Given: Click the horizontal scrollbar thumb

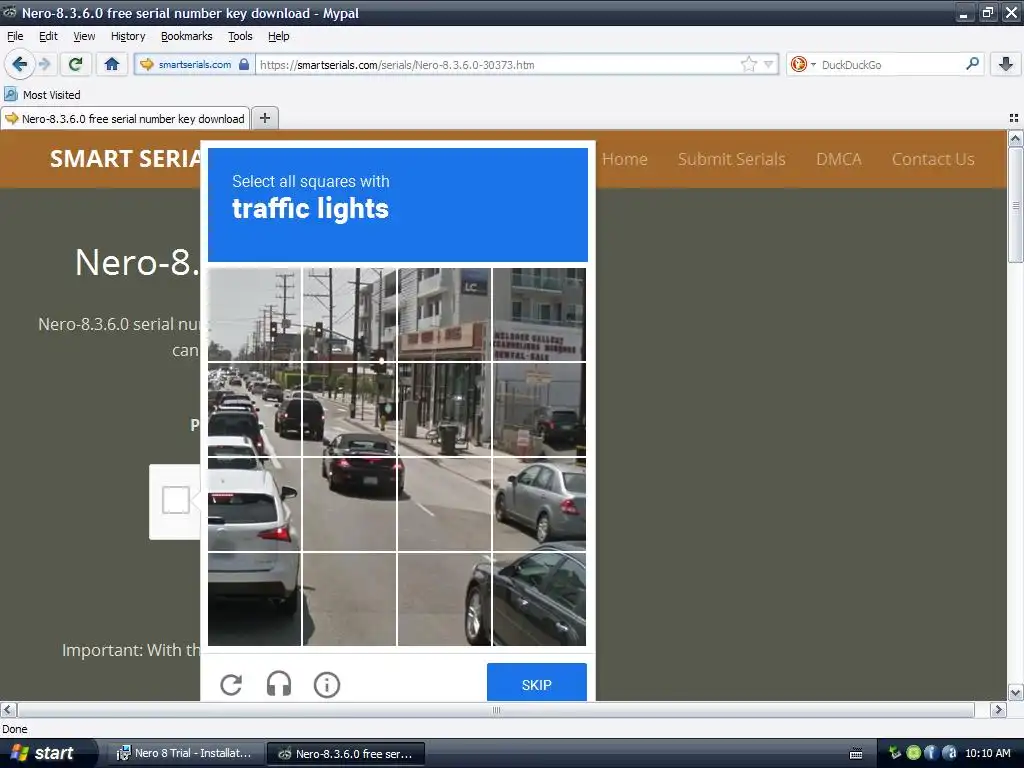Looking at the screenshot, I should coord(496,710).
